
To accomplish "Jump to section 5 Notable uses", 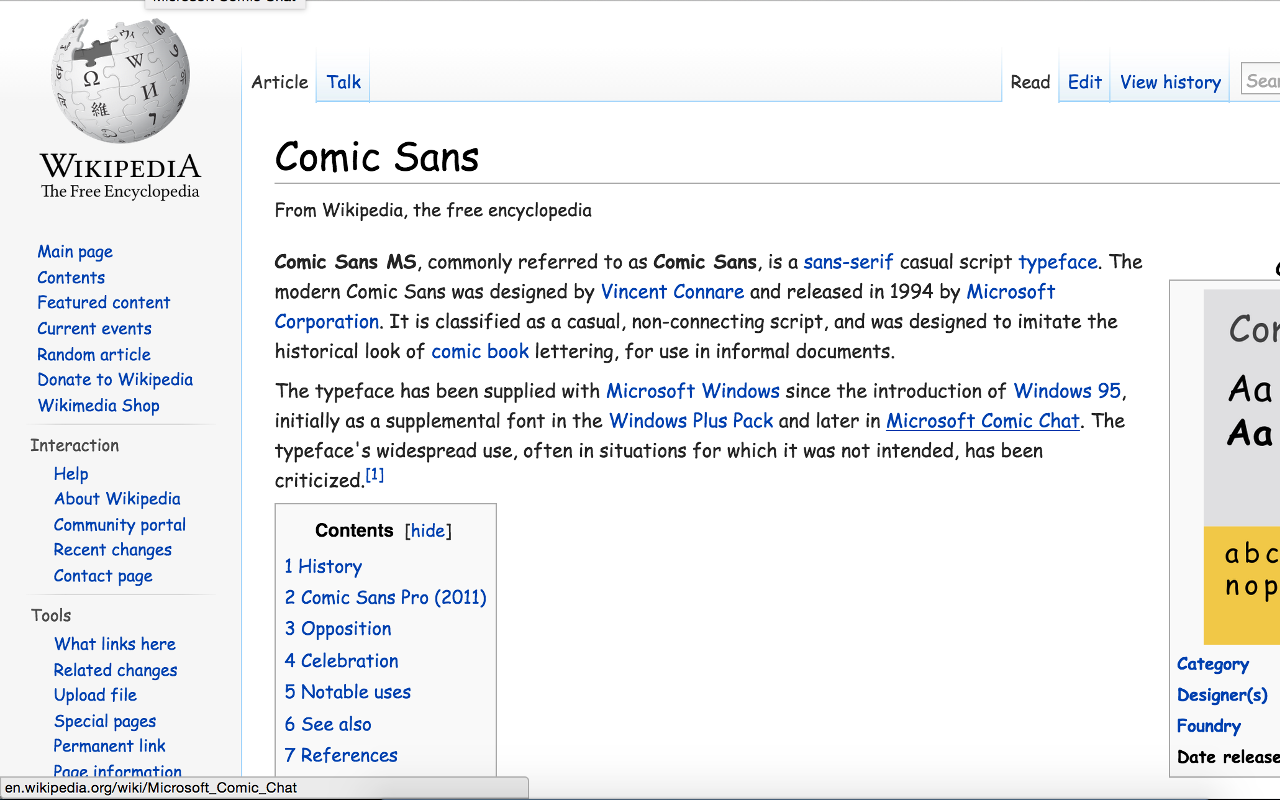I will pyautogui.click(x=347, y=692).
